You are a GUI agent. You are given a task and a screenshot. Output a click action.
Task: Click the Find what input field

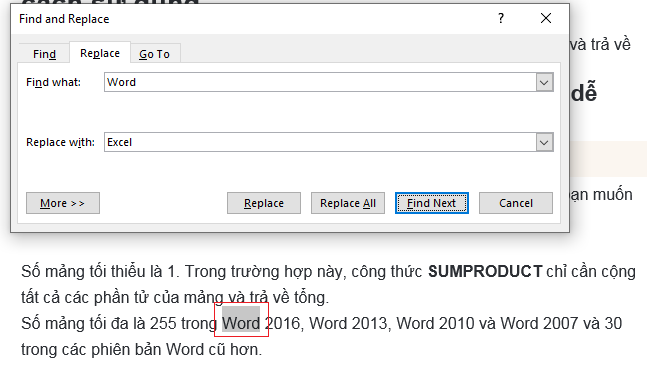coord(320,82)
